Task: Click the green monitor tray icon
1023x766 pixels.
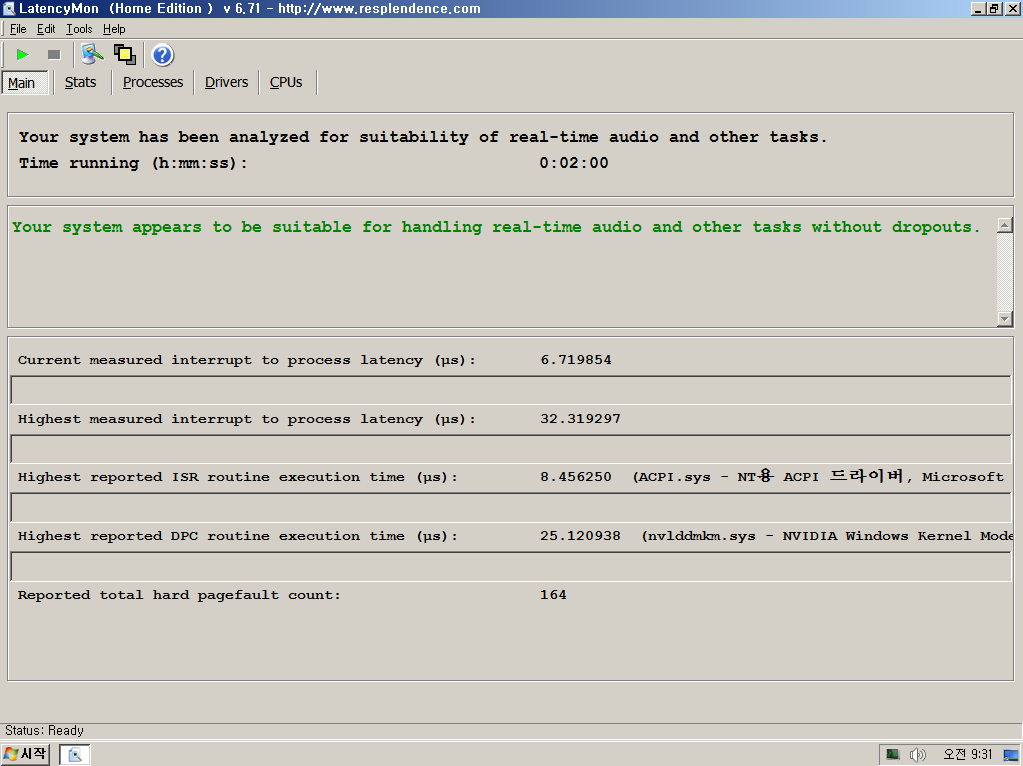Action: 893,755
